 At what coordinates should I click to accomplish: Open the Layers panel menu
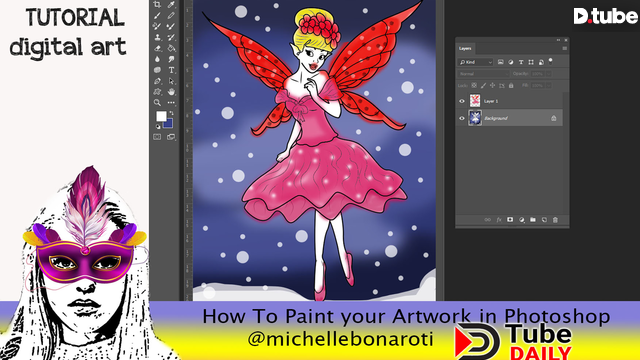pos(565,48)
